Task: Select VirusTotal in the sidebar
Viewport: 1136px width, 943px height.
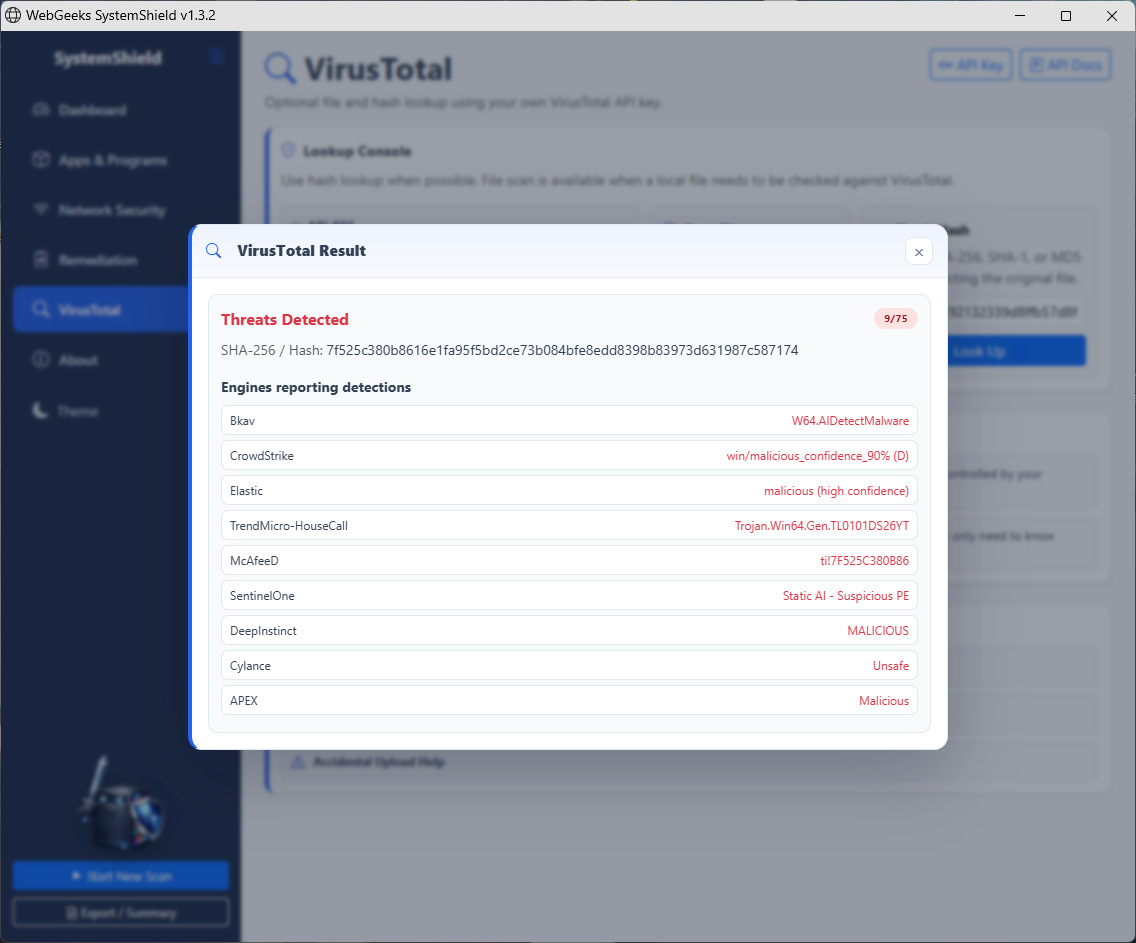Action: (101, 310)
